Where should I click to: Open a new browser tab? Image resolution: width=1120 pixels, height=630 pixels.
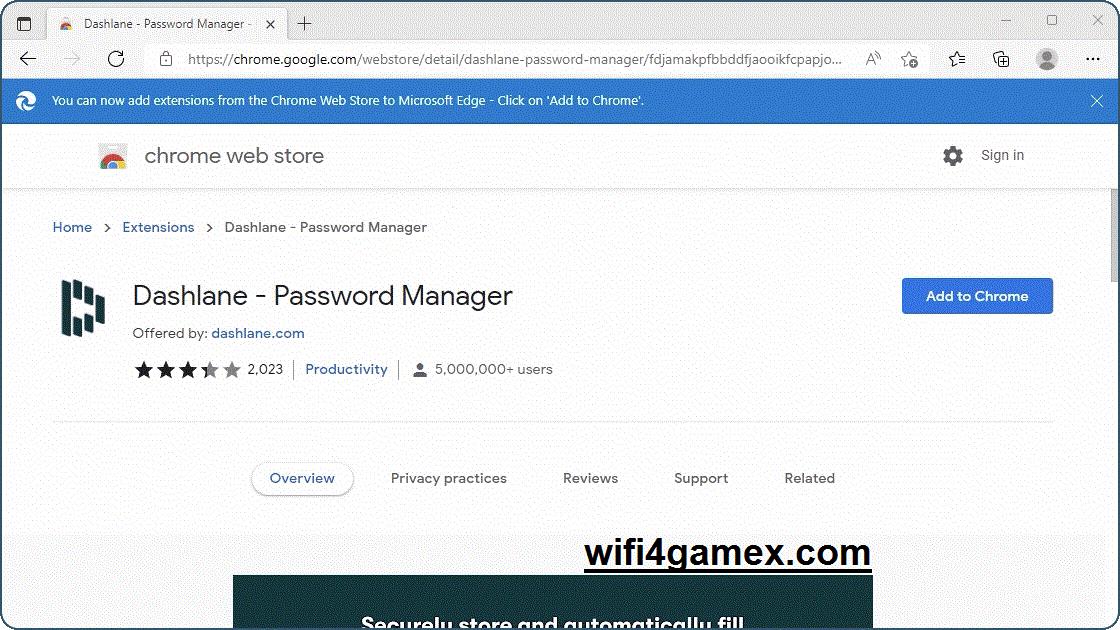click(x=304, y=24)
